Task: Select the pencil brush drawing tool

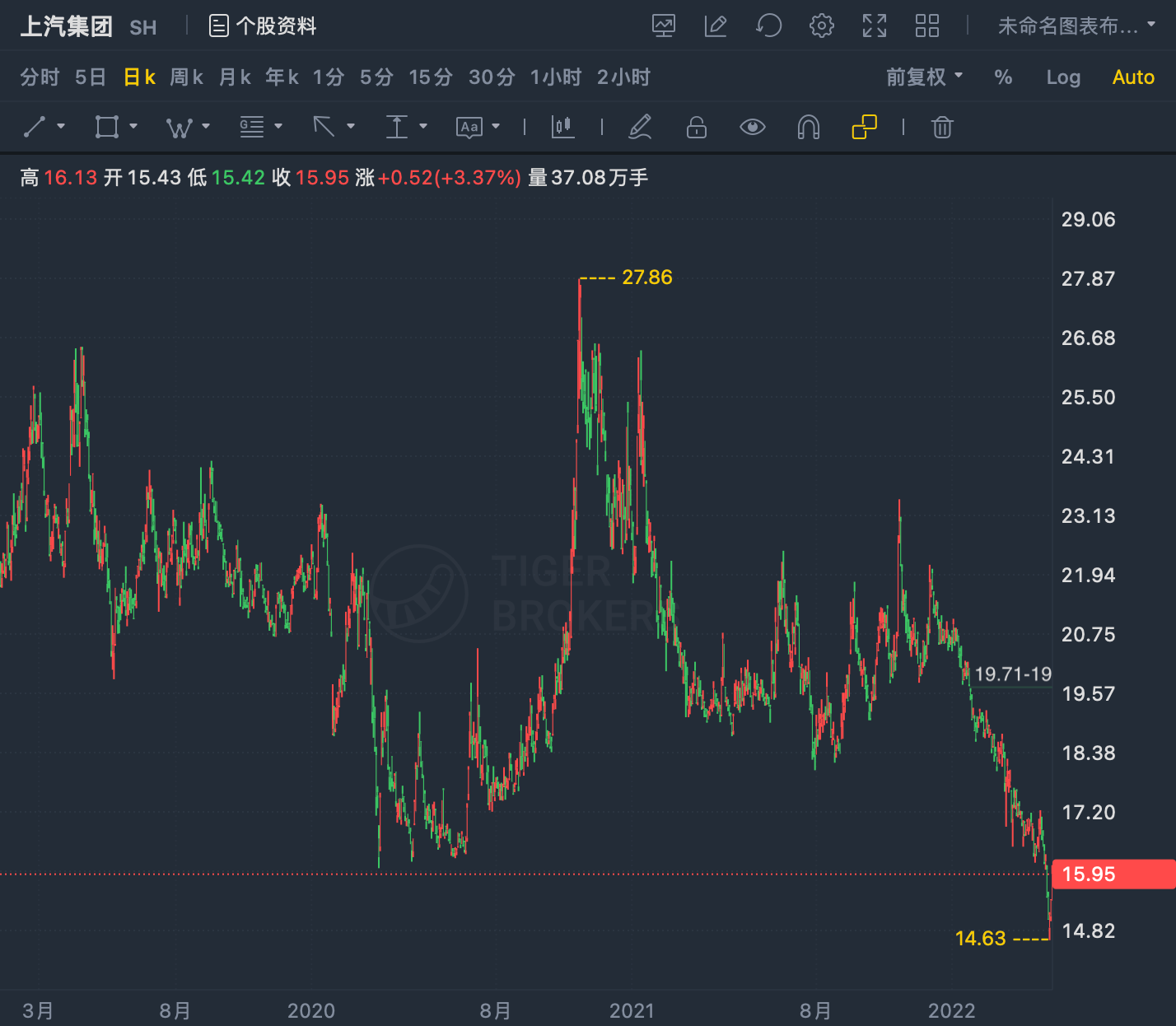Action: tap(640, 127)
